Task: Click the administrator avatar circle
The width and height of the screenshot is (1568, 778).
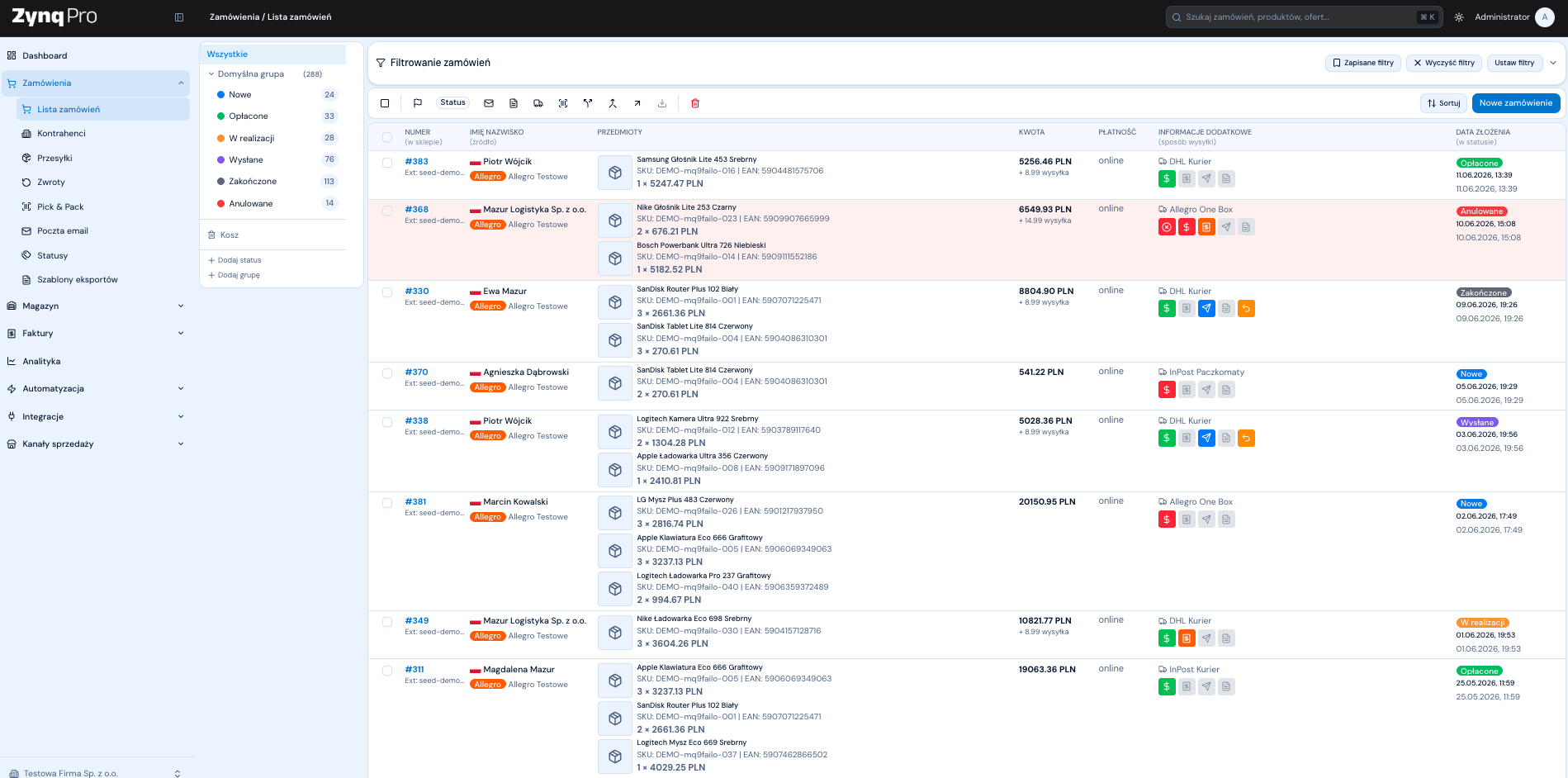Action: point(1545,17)
